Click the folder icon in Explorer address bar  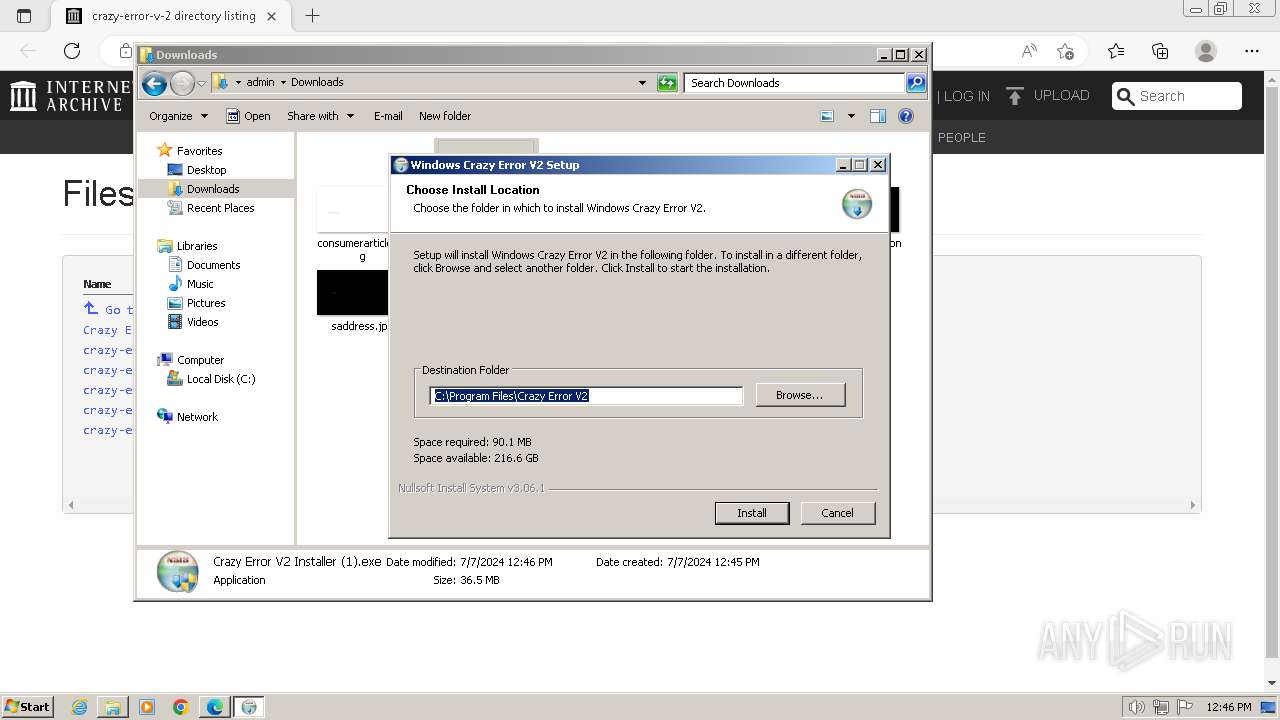pyautogui.click(x=221, y=82)
